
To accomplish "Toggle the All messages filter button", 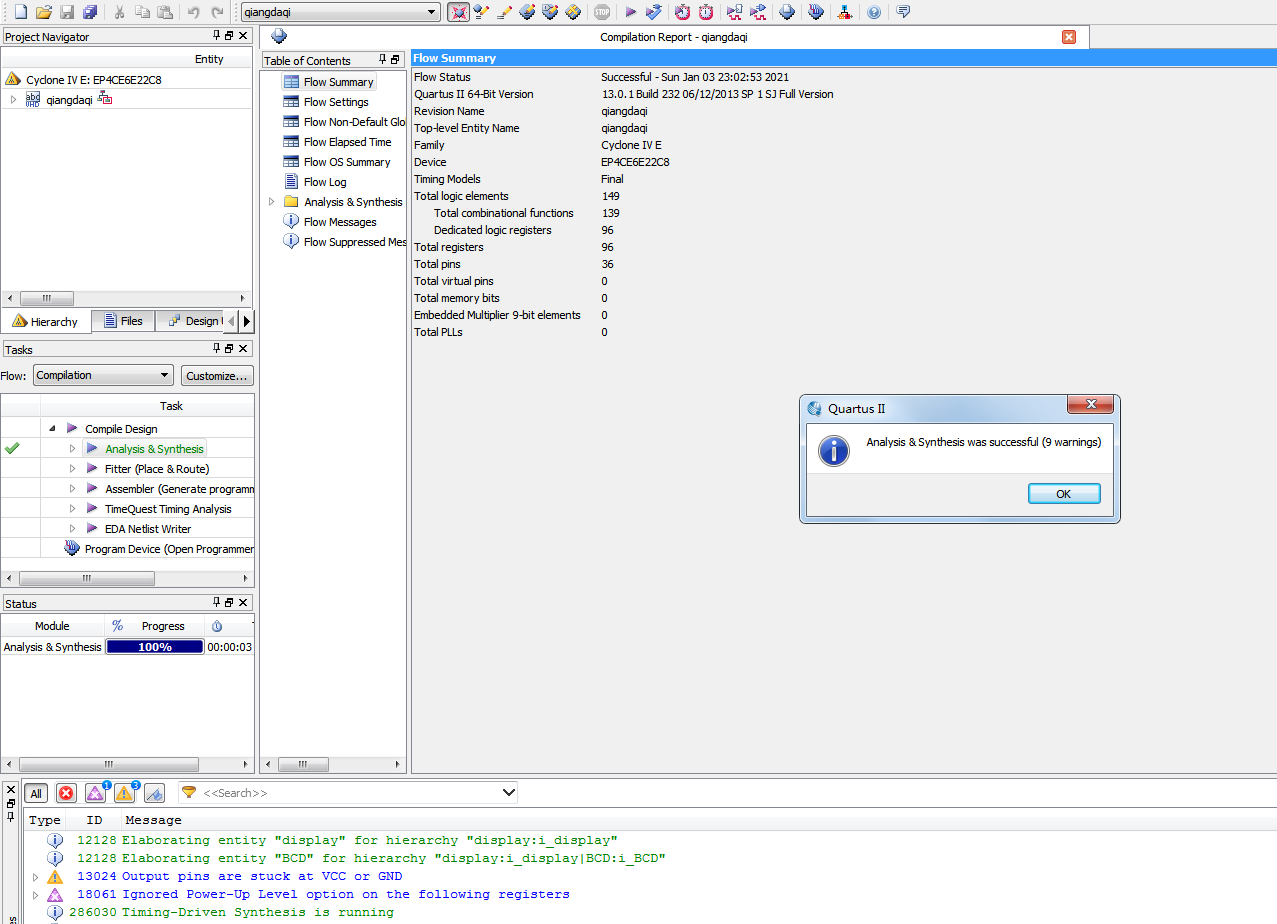I will 36,793.
